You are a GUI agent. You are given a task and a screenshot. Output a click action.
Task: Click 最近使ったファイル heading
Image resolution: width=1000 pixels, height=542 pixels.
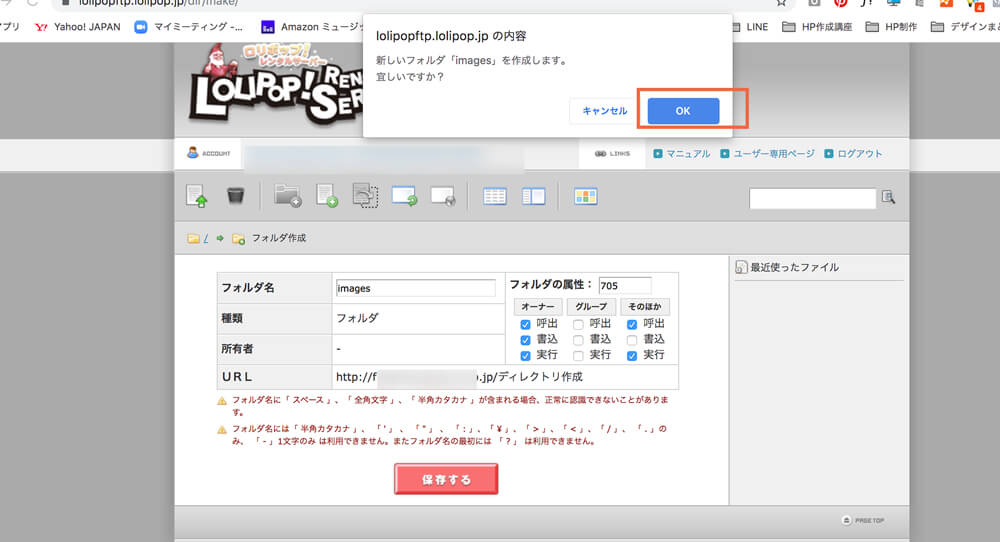(794, 267)
